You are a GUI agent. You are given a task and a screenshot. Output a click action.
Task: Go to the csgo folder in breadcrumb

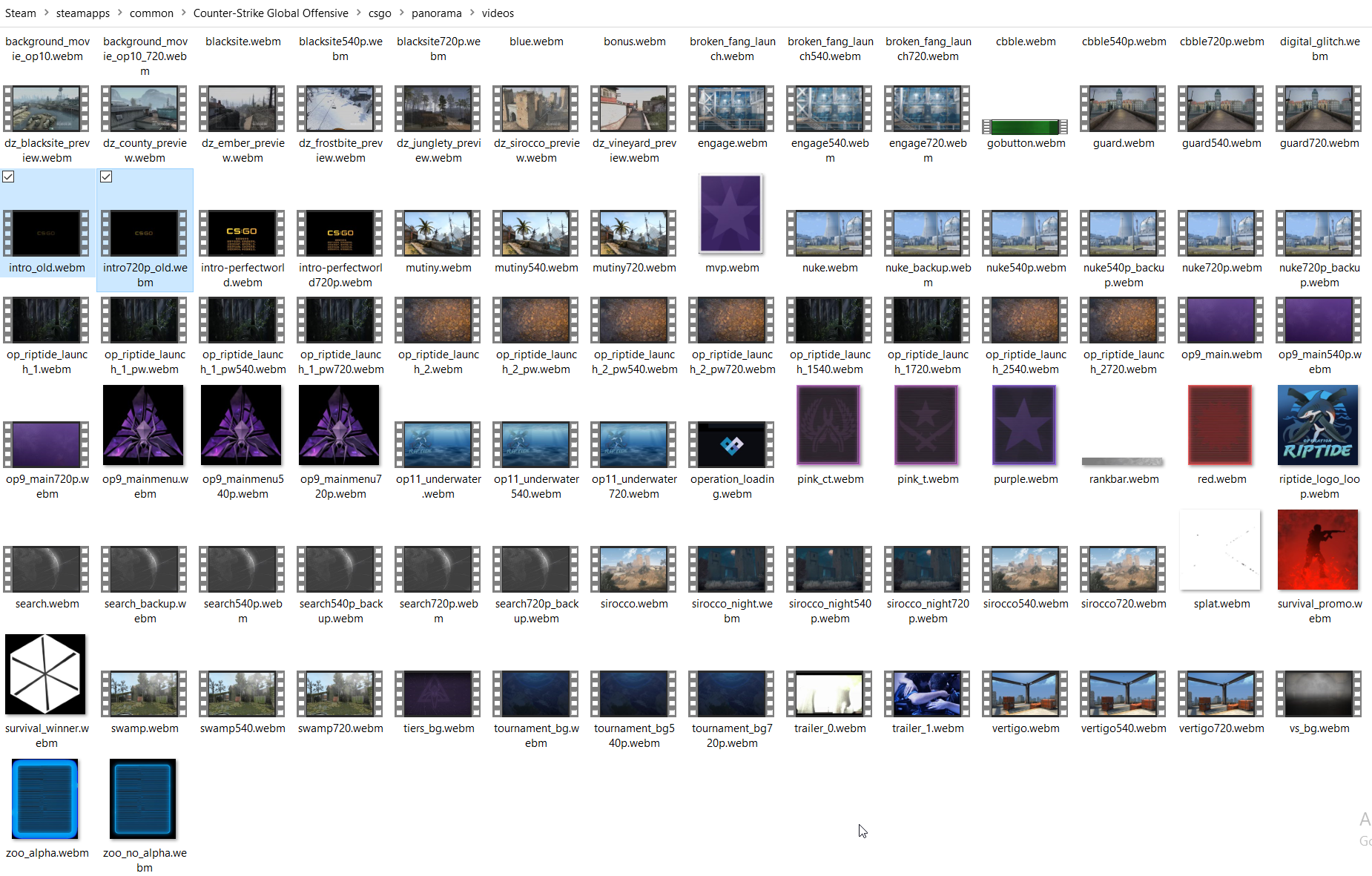click(380, 13)
